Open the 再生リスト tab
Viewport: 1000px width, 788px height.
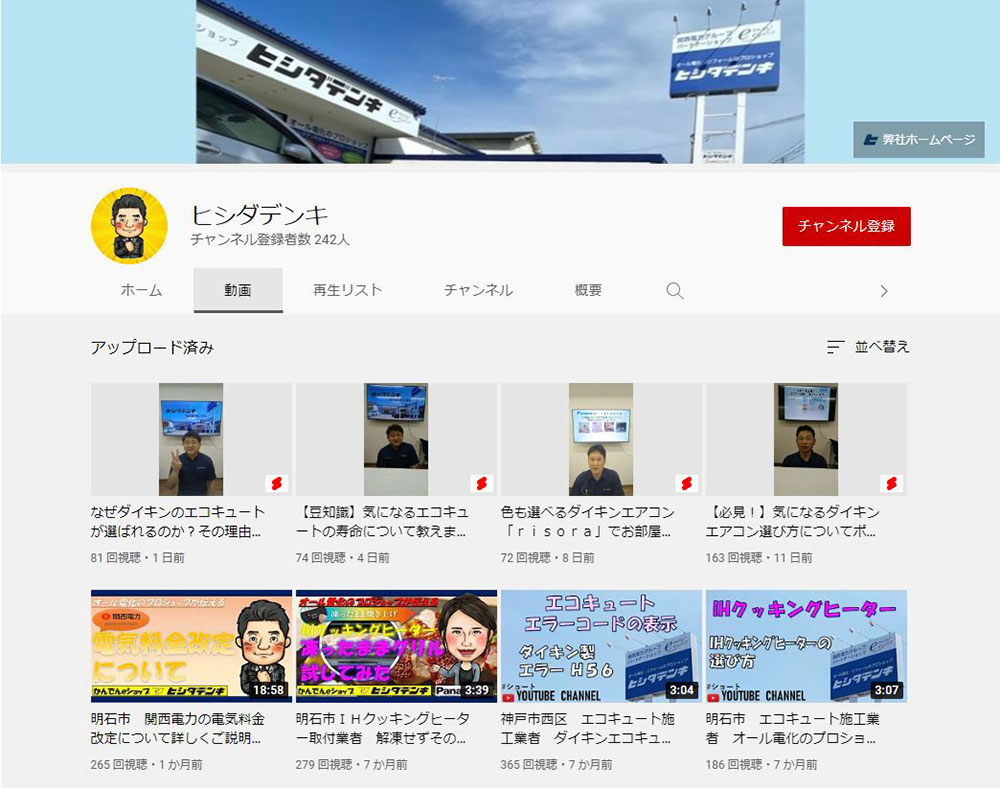coord(348,291)
